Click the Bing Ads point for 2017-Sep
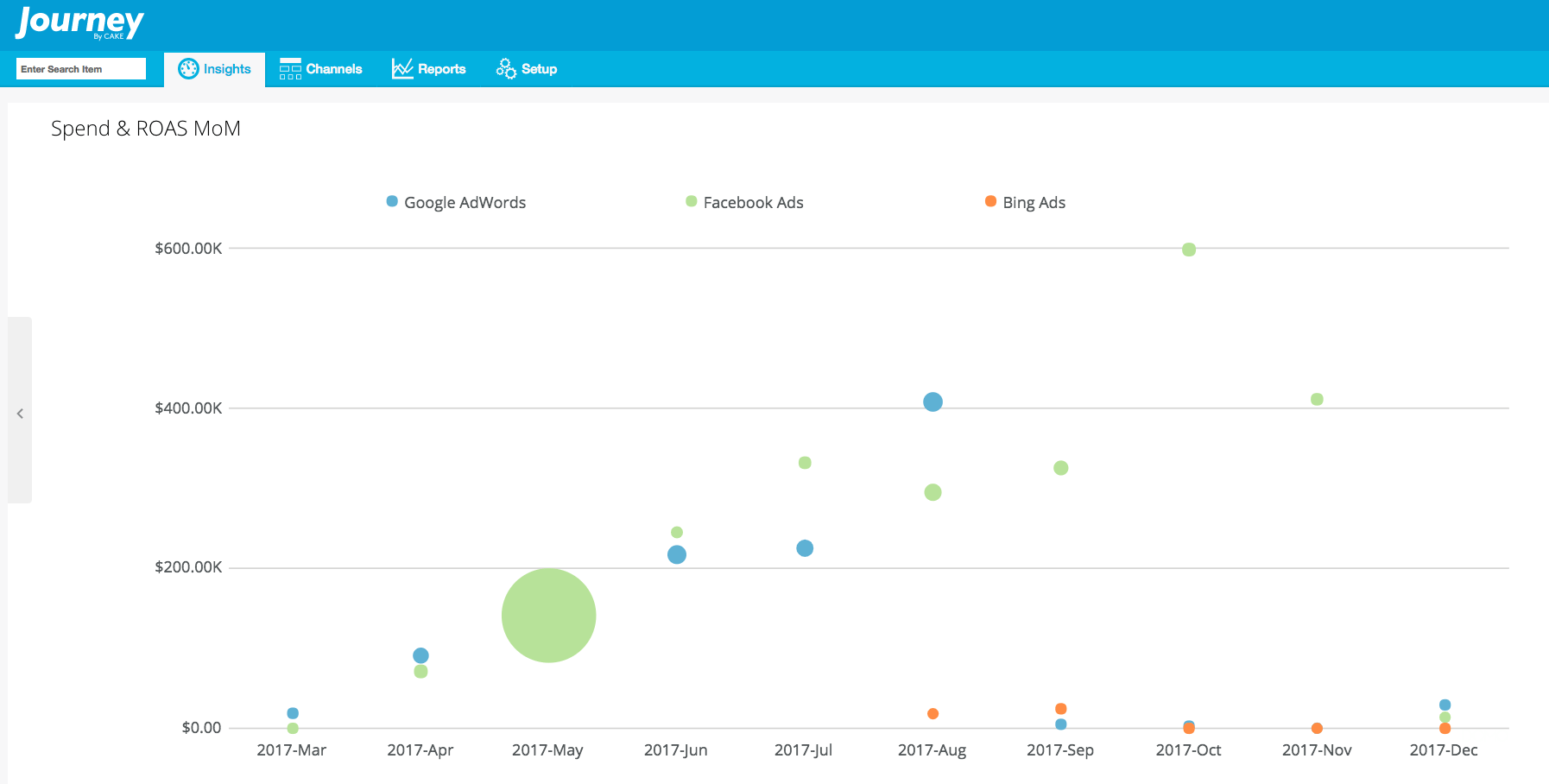 coord(1061,709)
